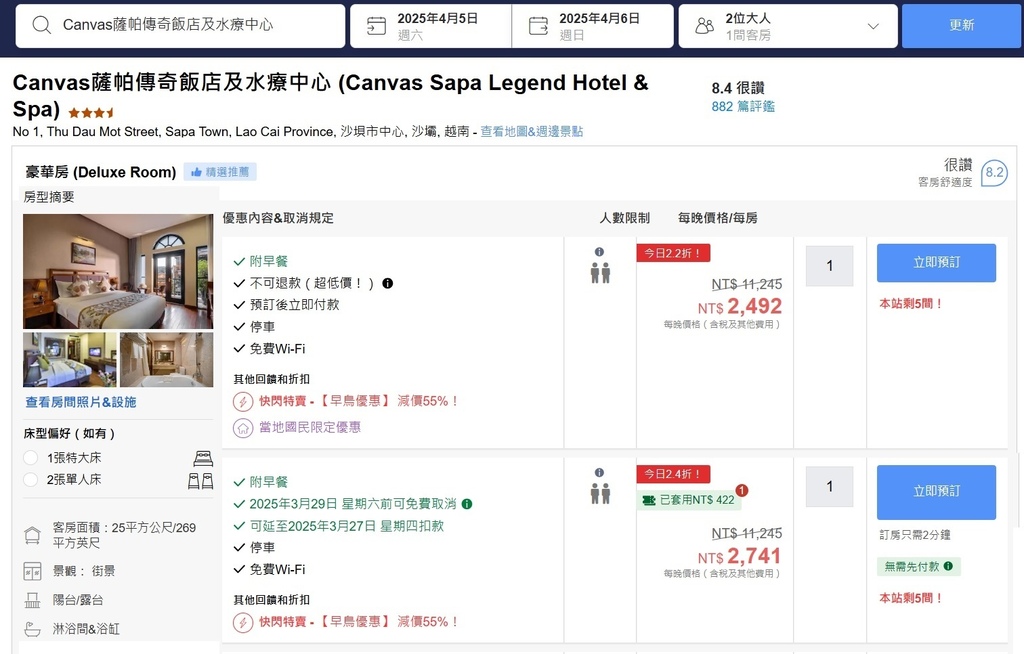Viewport: 1024px width, 654px height.
Task: Select the 2張單人床 bed option
Action: [30, 480]
